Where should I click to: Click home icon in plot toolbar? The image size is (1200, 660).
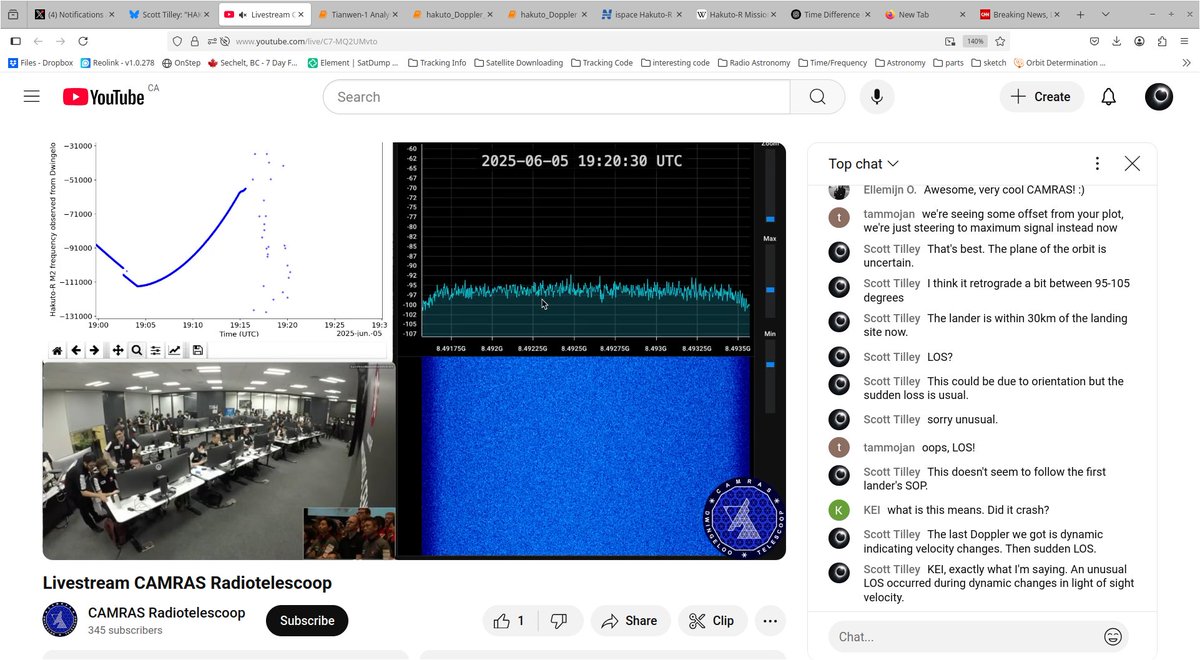click(x=58, y=350)
